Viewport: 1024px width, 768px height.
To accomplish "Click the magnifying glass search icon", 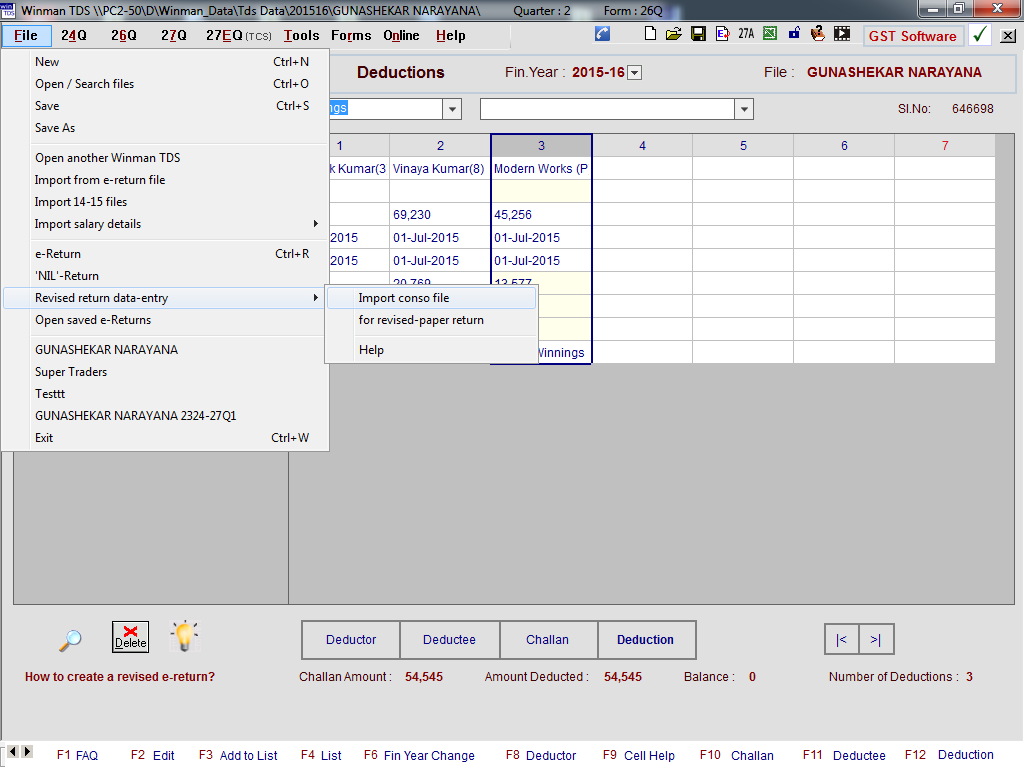I will tap(70, 639).
